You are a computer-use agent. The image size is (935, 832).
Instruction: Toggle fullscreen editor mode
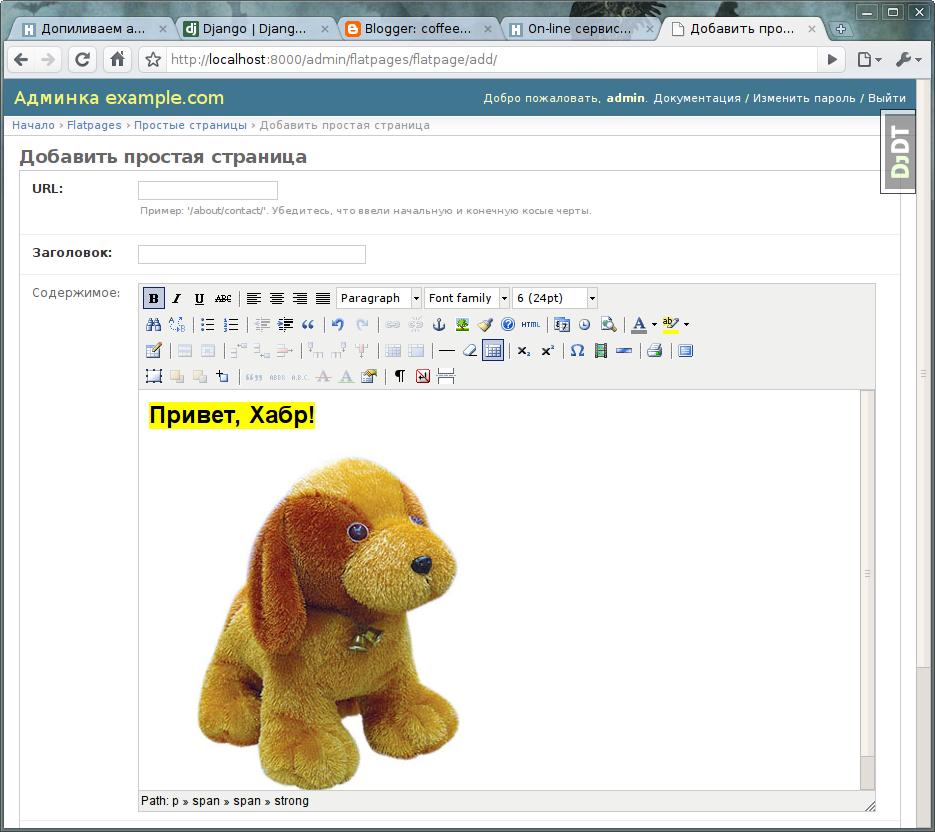pos(686,351)
